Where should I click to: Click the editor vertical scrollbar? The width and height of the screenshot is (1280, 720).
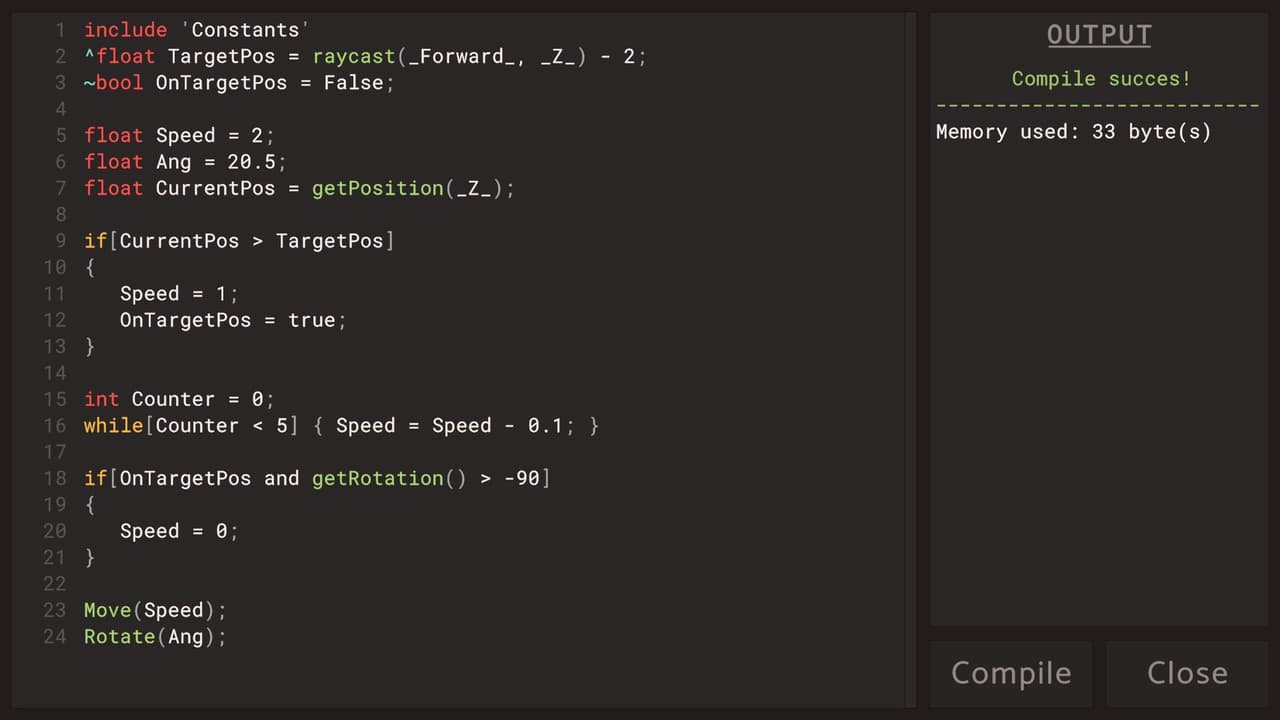coord(911,360)
